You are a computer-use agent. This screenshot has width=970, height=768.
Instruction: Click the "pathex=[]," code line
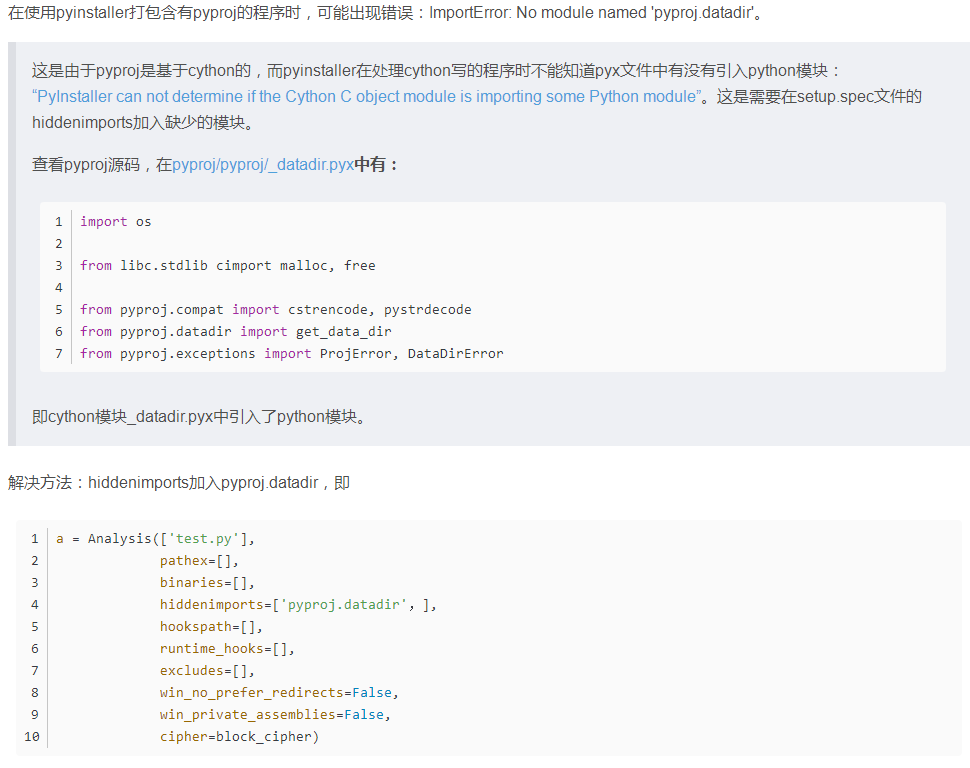click(199, 561)
